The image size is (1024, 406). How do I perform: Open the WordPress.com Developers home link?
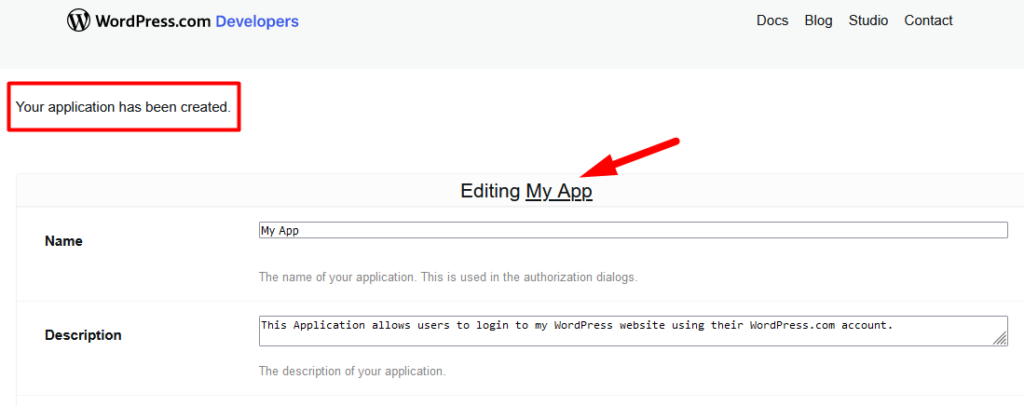coord(183,21)
